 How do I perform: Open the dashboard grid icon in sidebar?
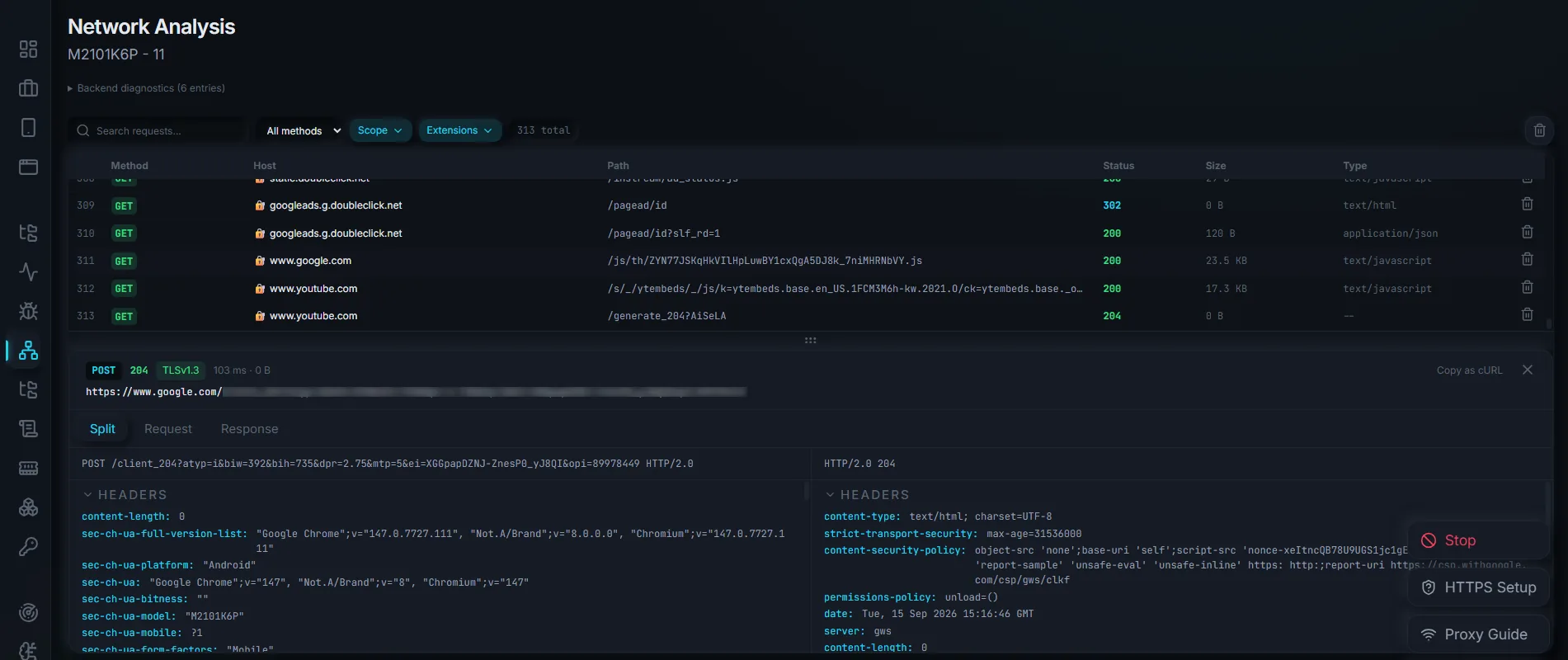[28, 49]
